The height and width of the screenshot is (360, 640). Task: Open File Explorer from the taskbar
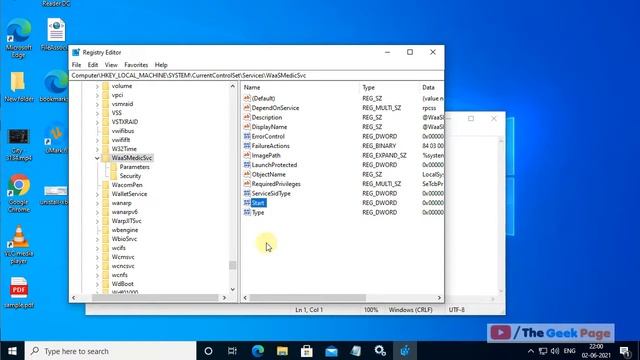[x=282, y=351]
